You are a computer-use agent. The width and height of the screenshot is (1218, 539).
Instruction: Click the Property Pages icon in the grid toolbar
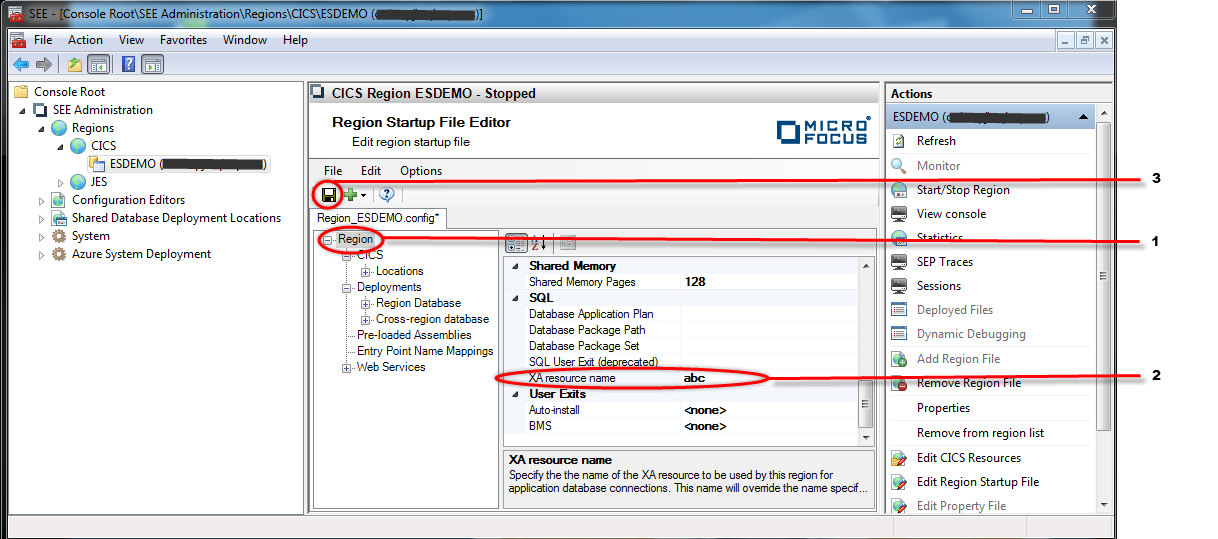(566, 243)
